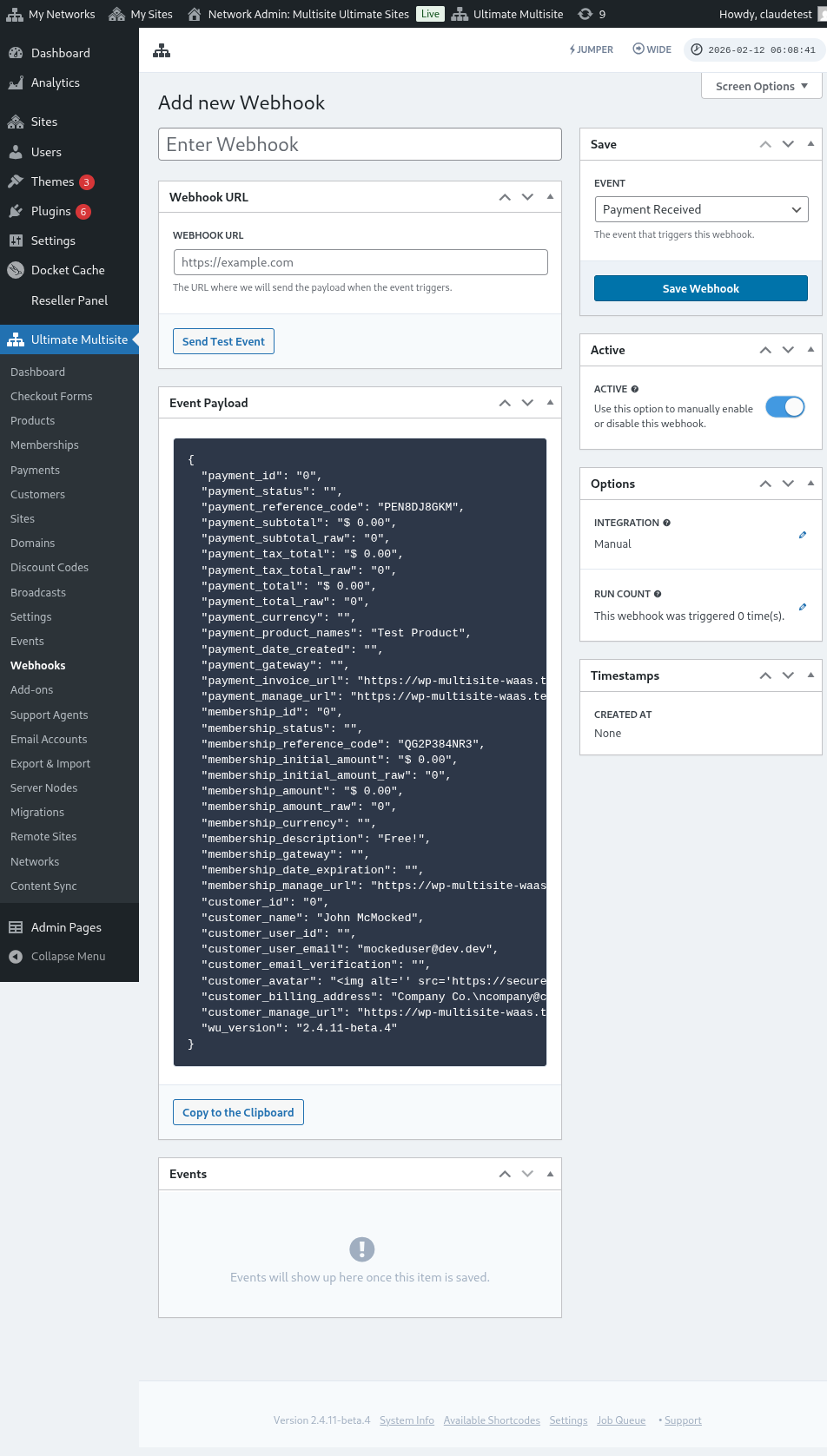Click the updates refresh icon showing 9

586,14
